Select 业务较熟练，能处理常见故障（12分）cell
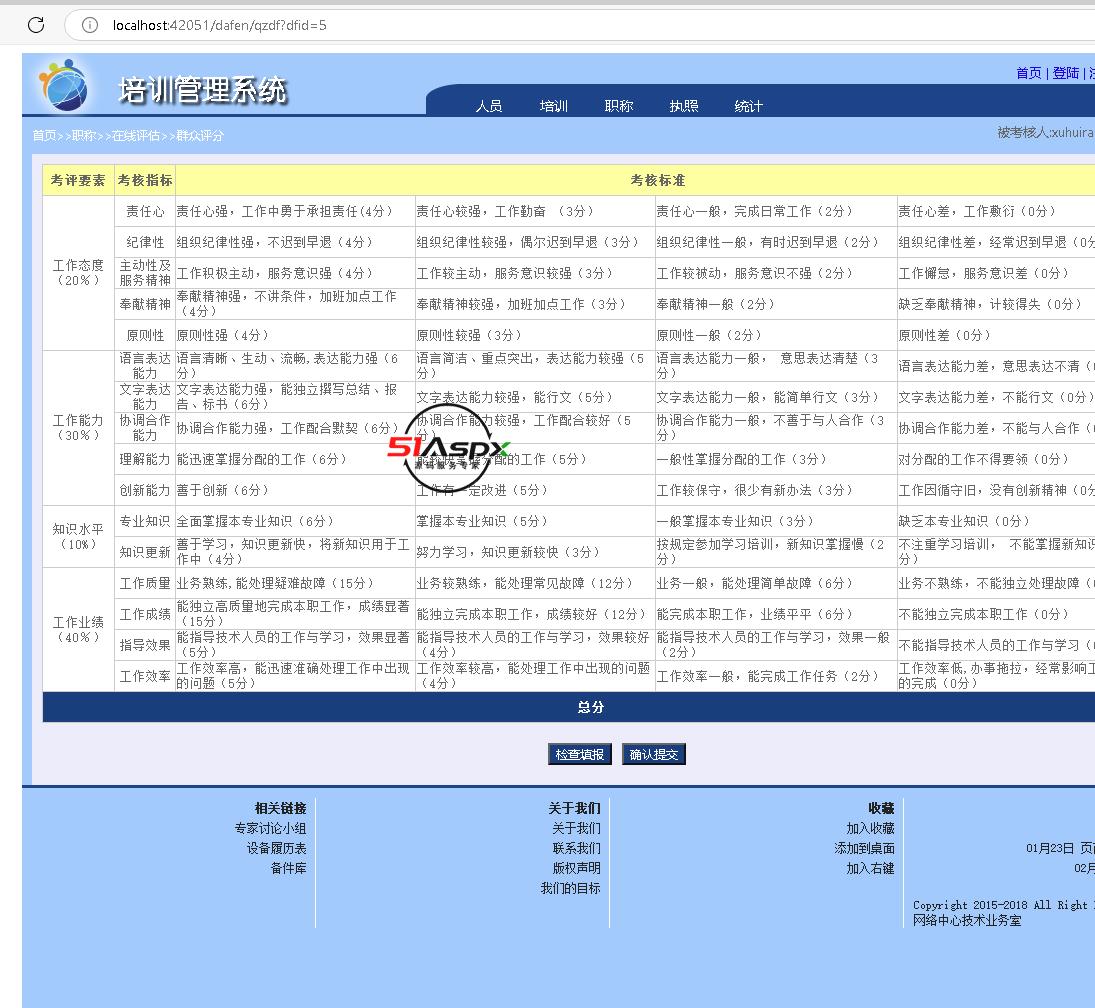 tap(535, 583)
